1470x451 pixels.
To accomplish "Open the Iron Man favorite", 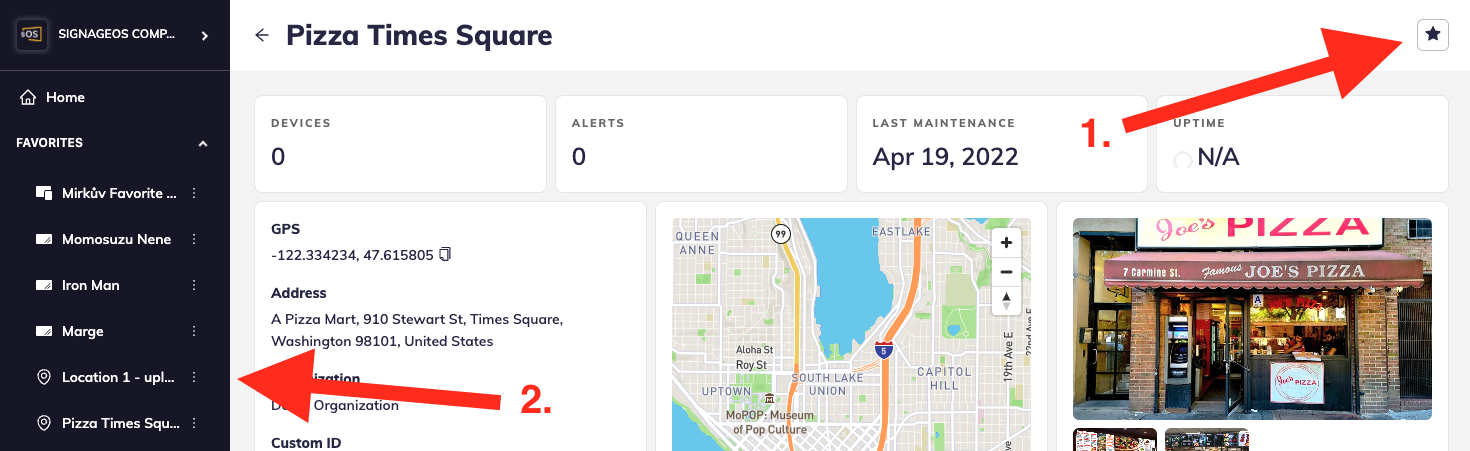I will coord(91,285).
